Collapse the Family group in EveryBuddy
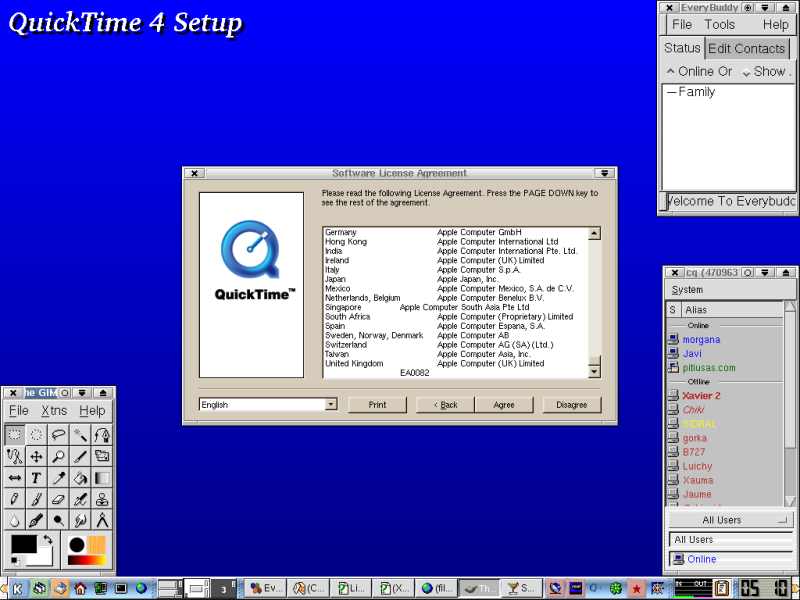The image size is (800, 600). 671,92
